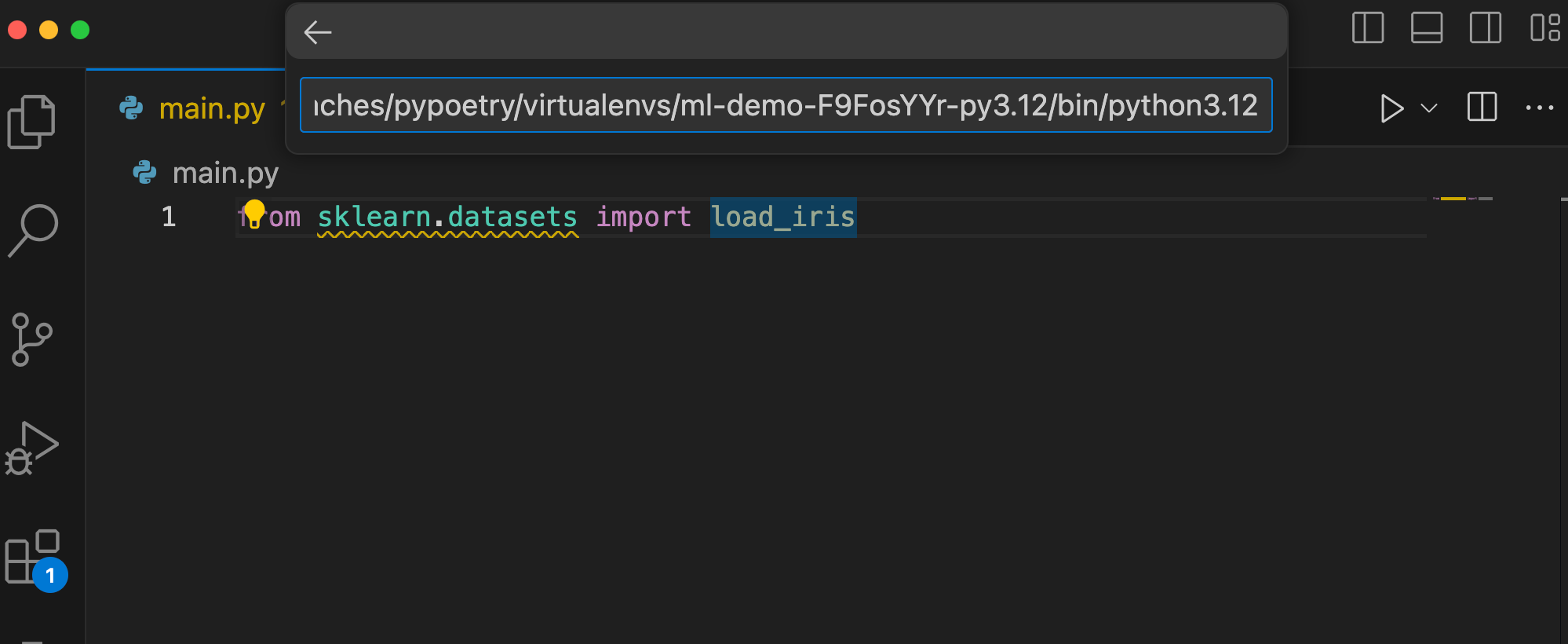Open the Extensions view
This screenshot has height=644, width=1568.
[x=35, y=559]
